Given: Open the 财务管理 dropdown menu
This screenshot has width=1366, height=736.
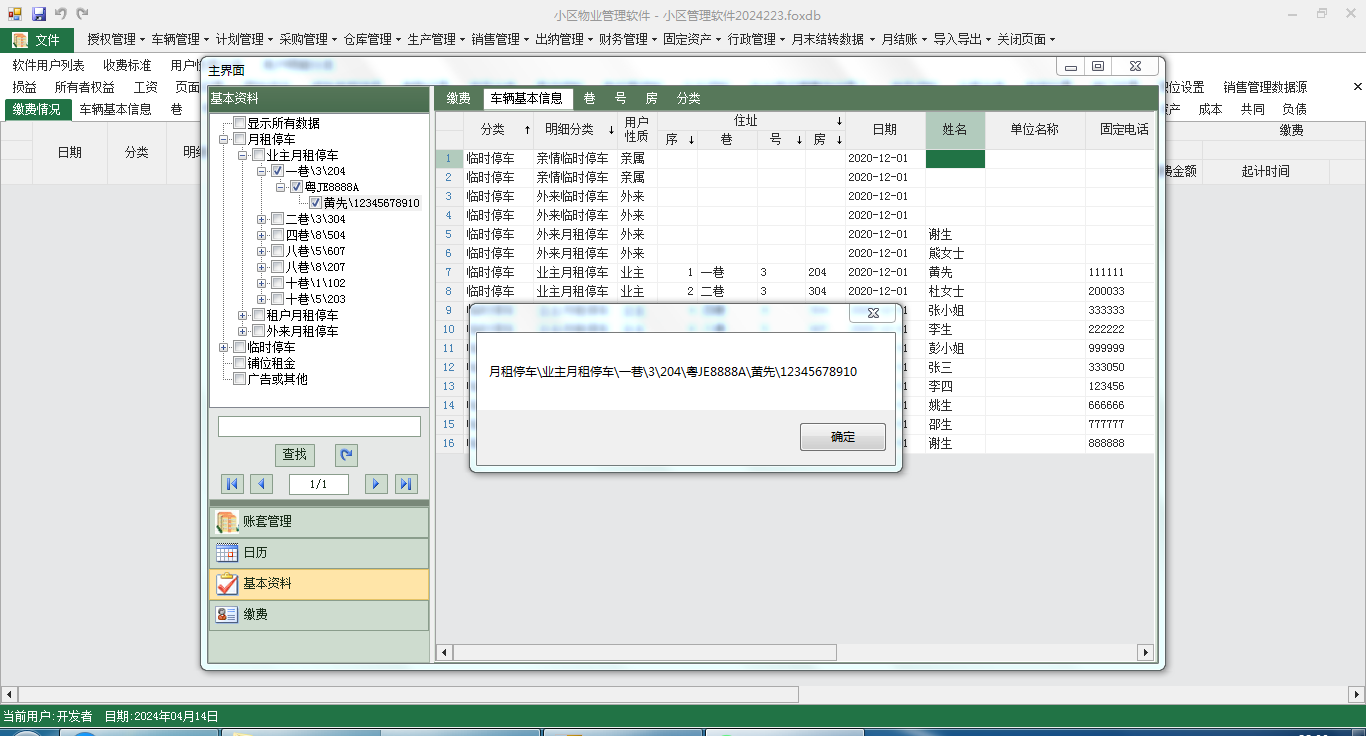Looking at the screenshot, I should coord(628,40).
